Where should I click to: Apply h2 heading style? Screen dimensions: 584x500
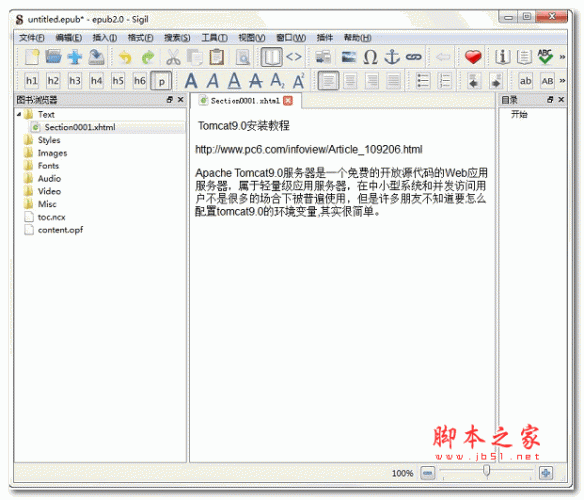(53, 81)
